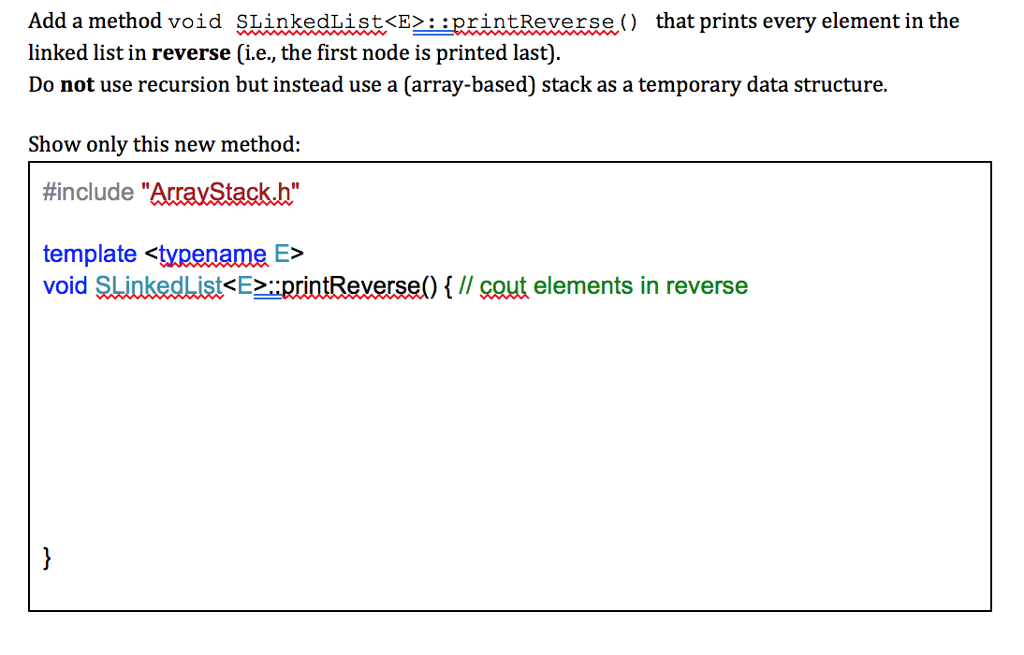Click the #include directive in the code box
The width and height of the screenshot is (1024, 655).
click(86, 191)
